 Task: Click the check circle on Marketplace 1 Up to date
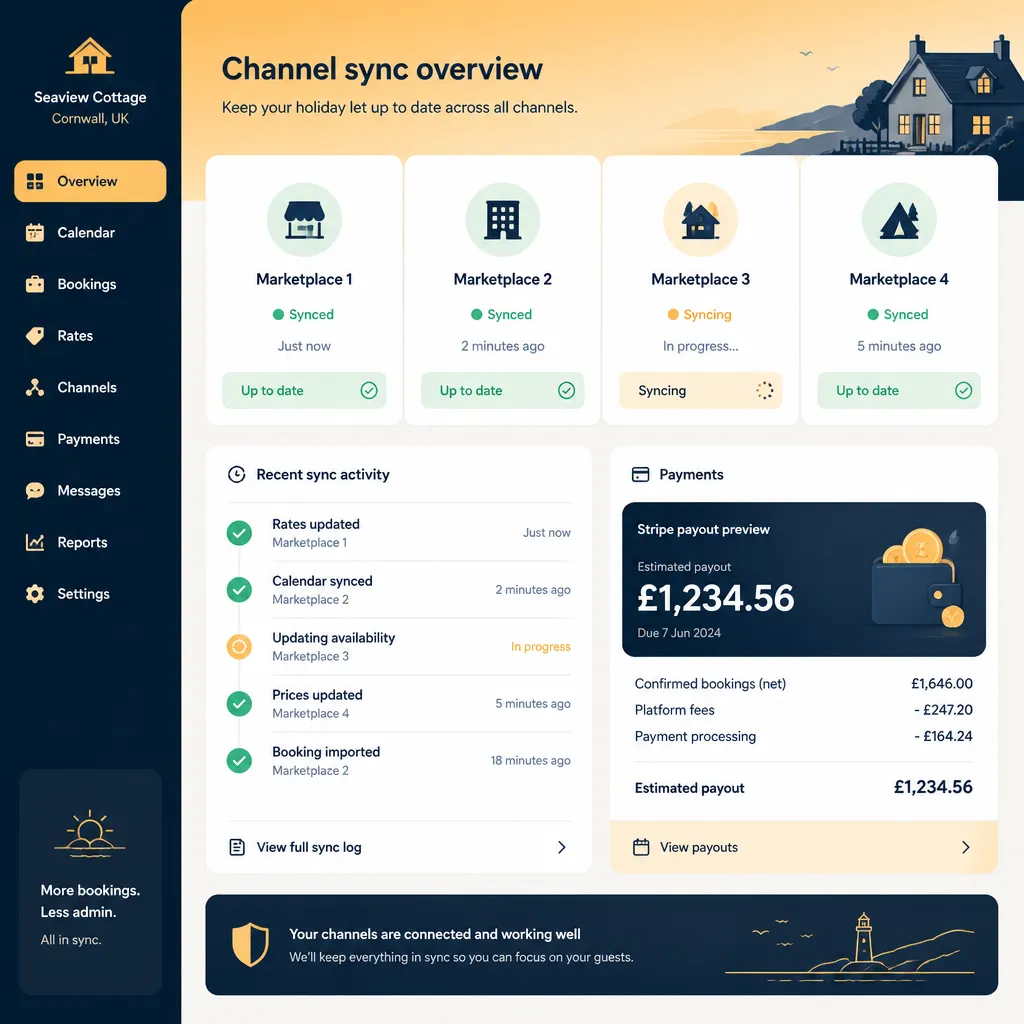[369, 391]
